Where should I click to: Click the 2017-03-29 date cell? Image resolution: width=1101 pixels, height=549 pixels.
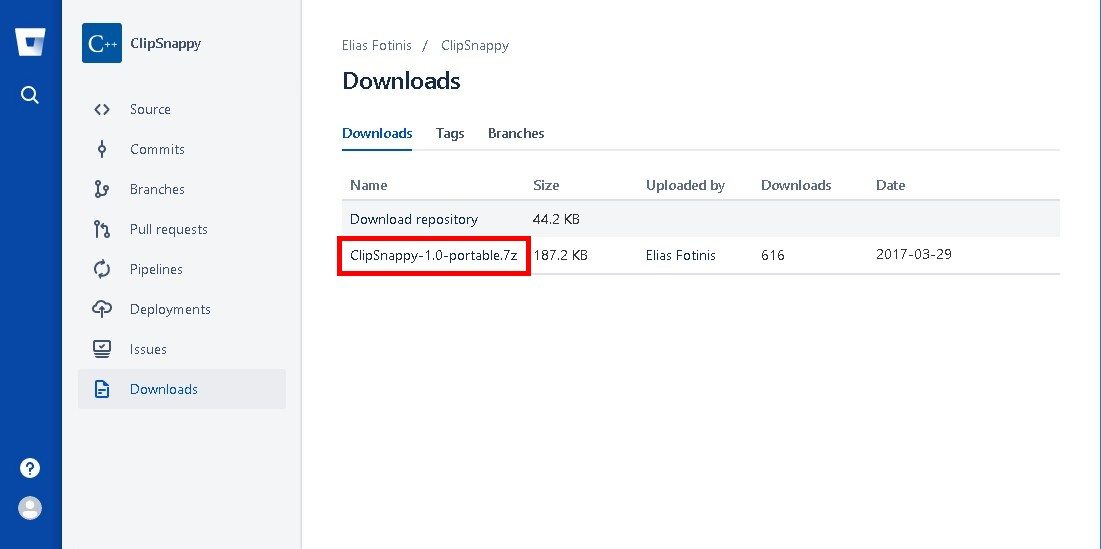[x=914, y=254]
